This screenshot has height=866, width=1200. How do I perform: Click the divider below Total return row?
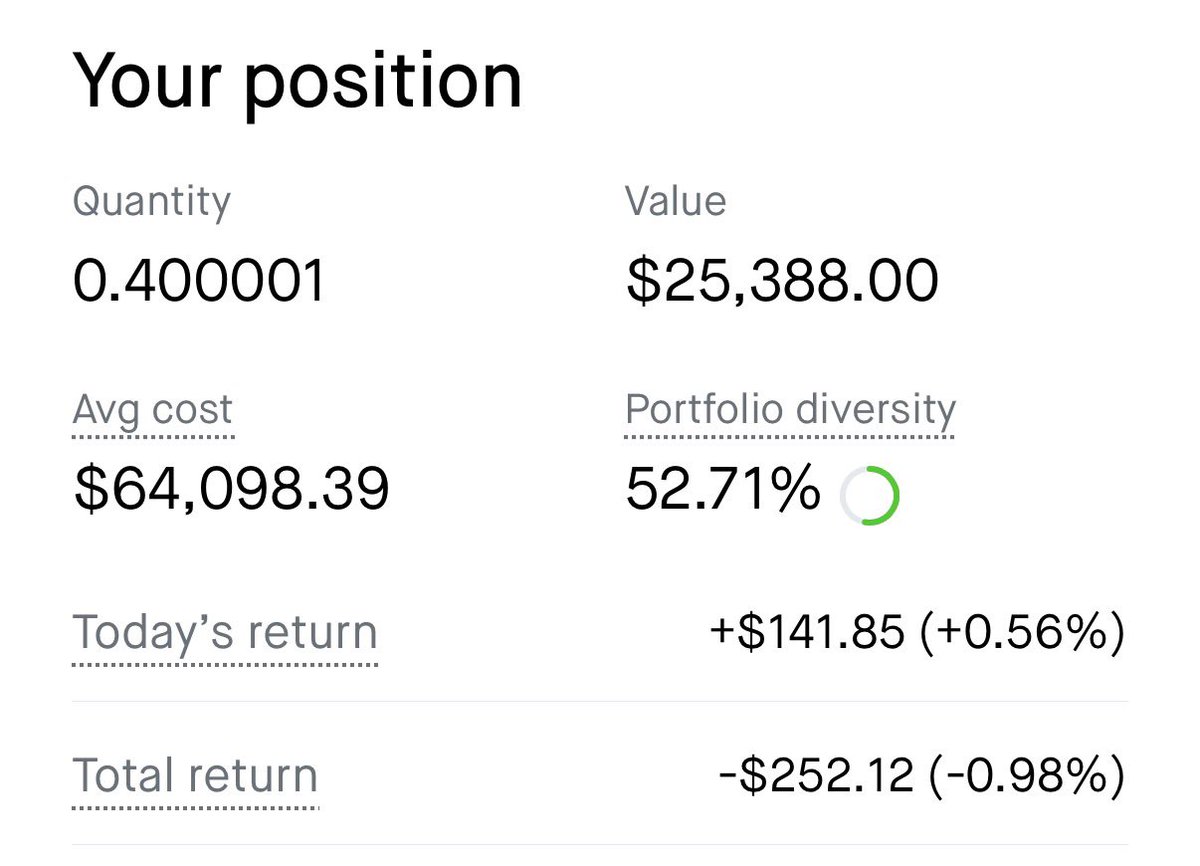click(x=600, y=844)
